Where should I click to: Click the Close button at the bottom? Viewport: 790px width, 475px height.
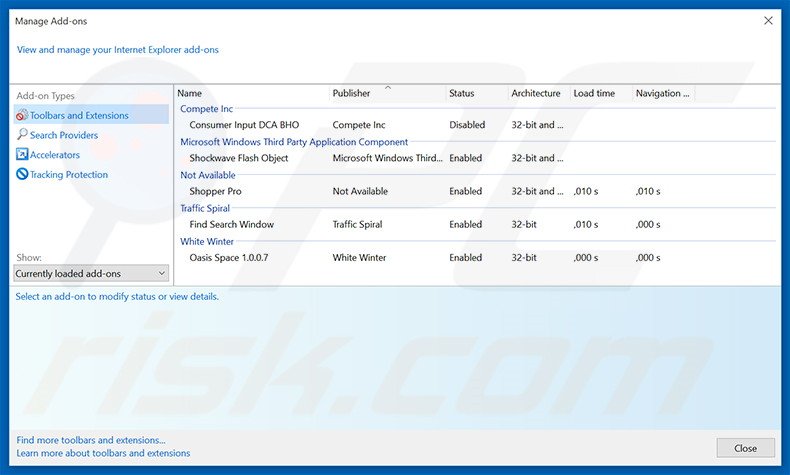point(745,448)
